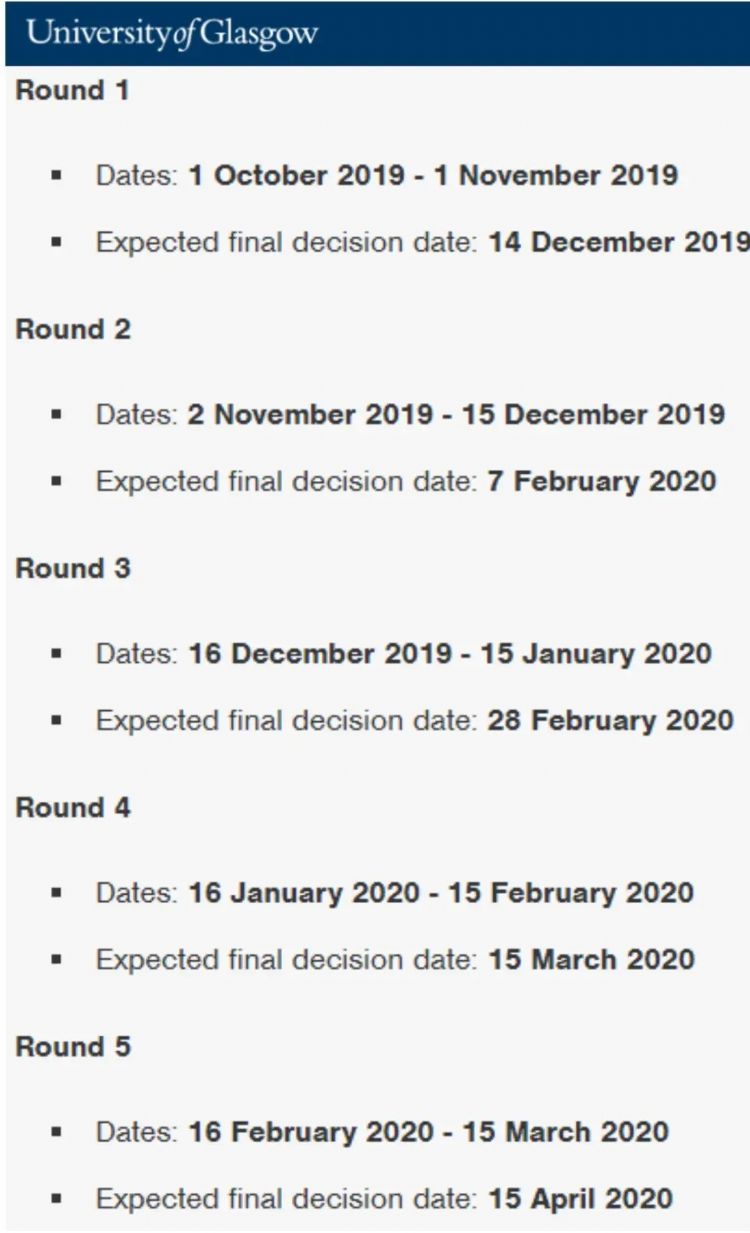Viewport: 750px width, 1233px height.
Task: Select the Round 2 heading
Action: (73, 329)
